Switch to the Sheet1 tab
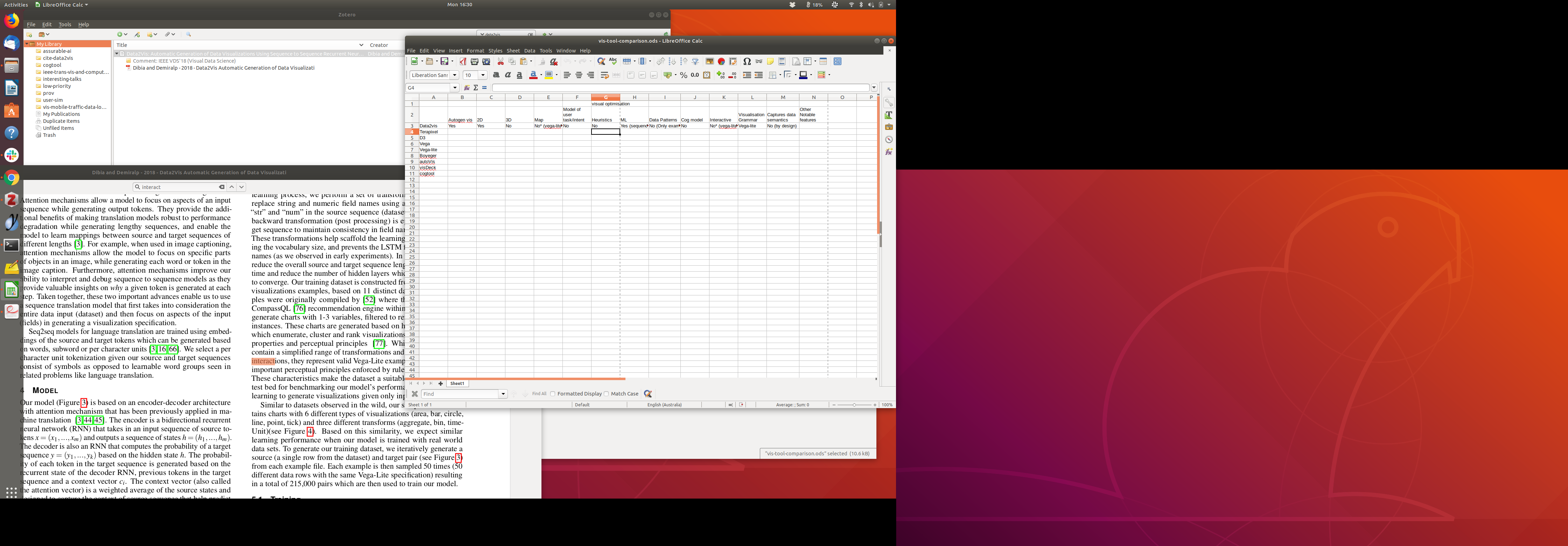Viewport: 1568px width, 546px height. tap(457, 384)
